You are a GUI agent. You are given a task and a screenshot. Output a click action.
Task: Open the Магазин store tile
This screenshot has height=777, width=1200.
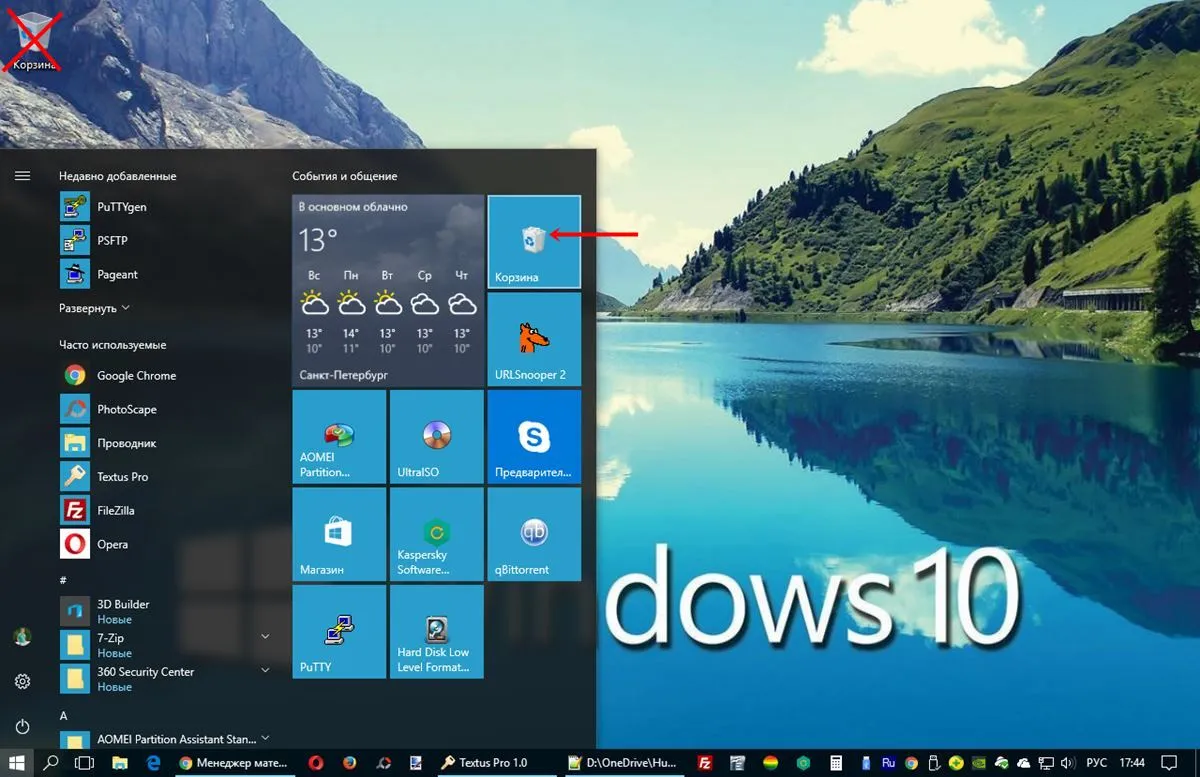(x=339, y=534)
